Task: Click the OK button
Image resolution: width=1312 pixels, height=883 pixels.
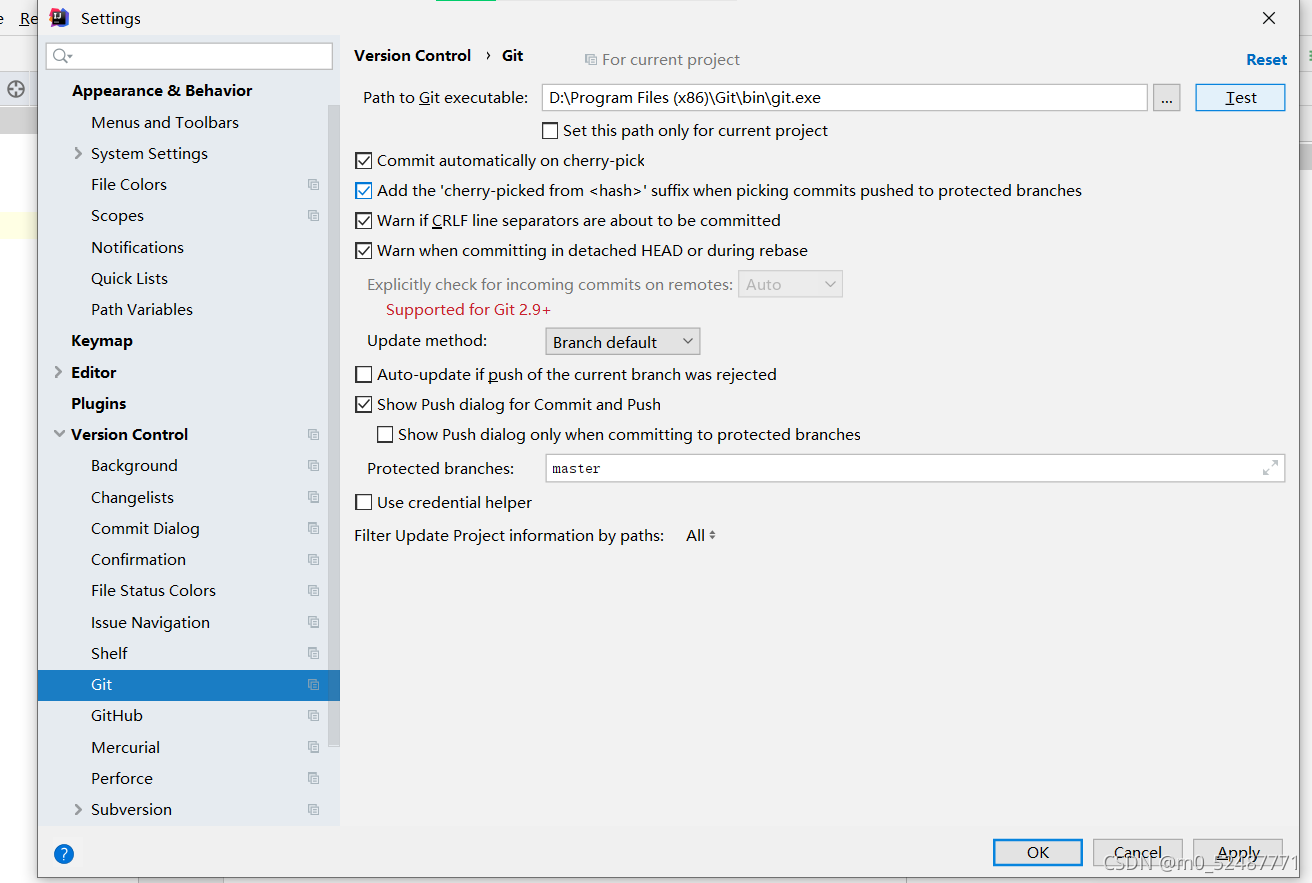Action: coord(1038,852)
